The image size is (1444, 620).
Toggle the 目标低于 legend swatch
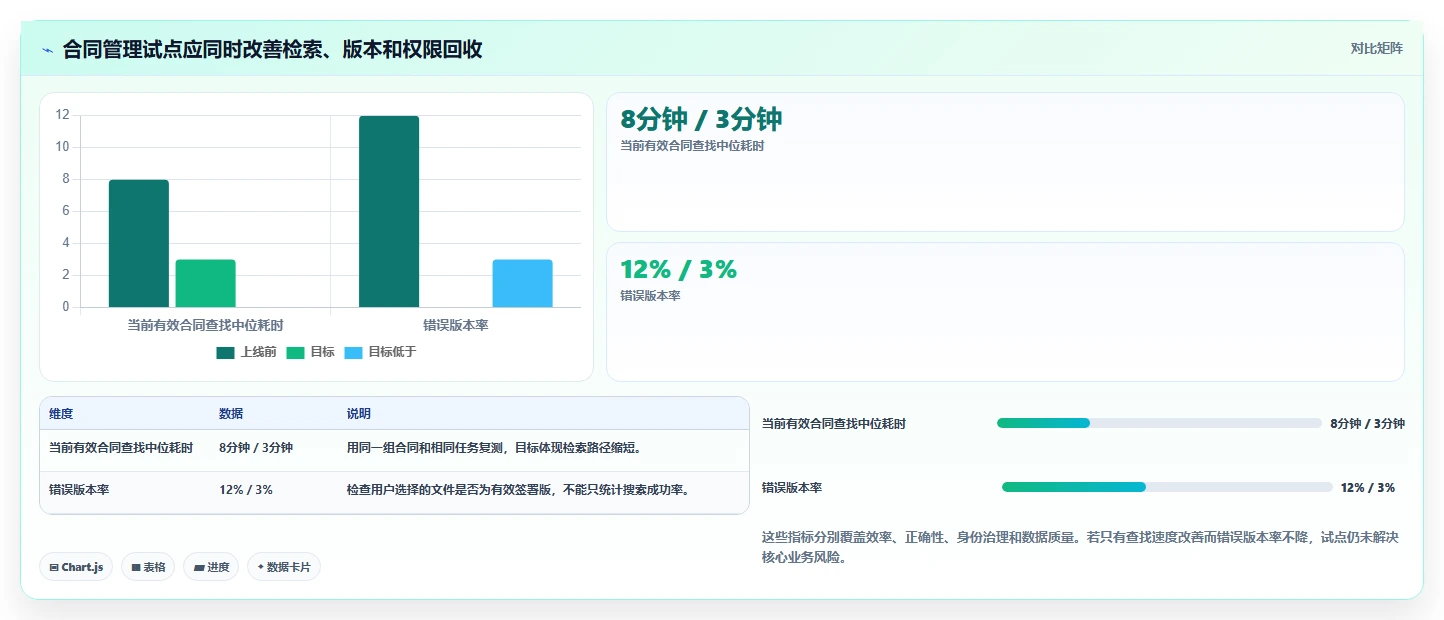(354, 352)
